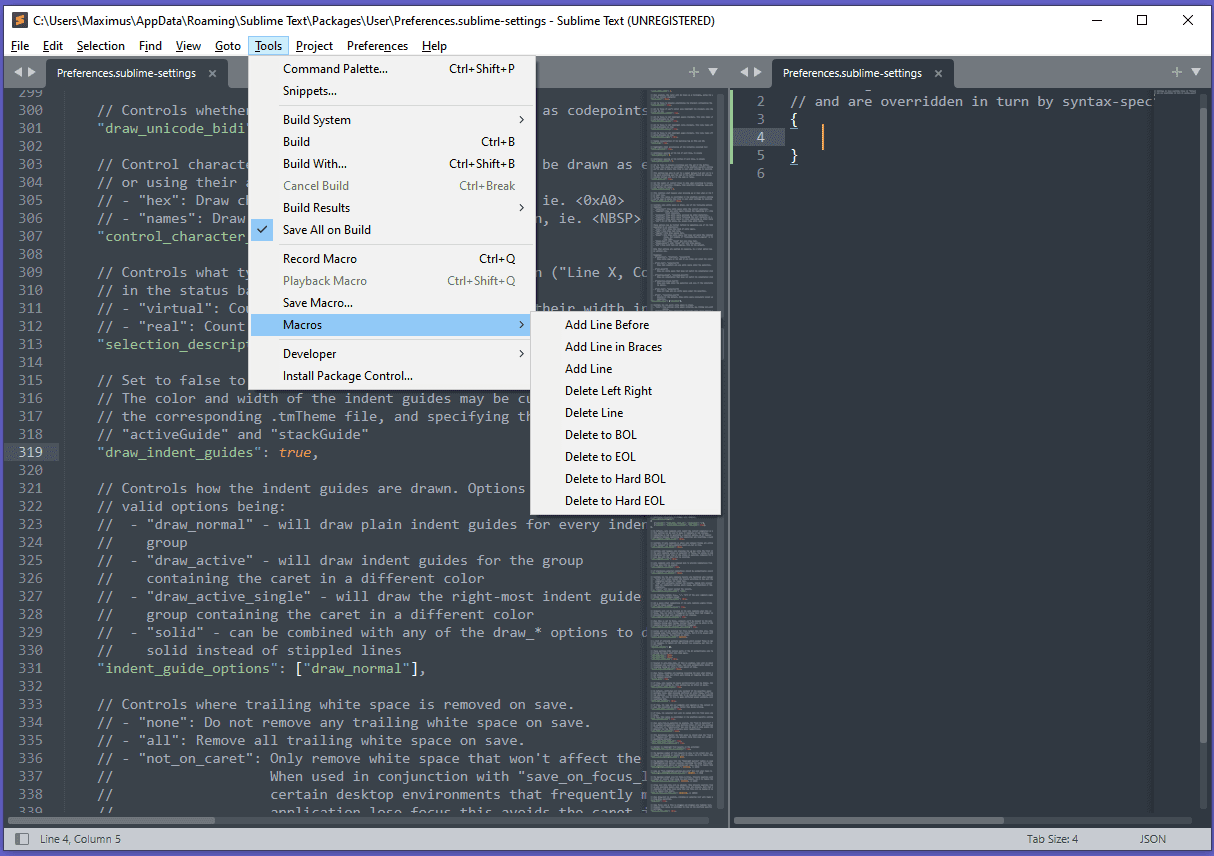Viewport: 1214px width, 856px height.
Task: Select the Build menu entry
Action: [x=392, y=142]
